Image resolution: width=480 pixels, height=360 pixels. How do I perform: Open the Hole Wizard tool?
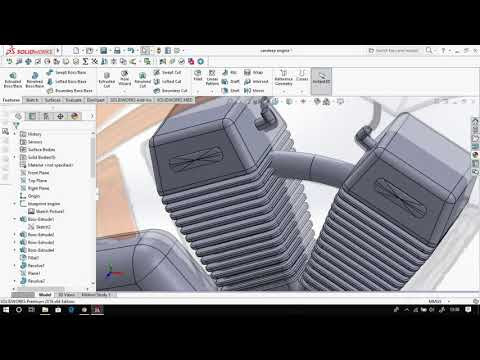[x=125, y=78]
